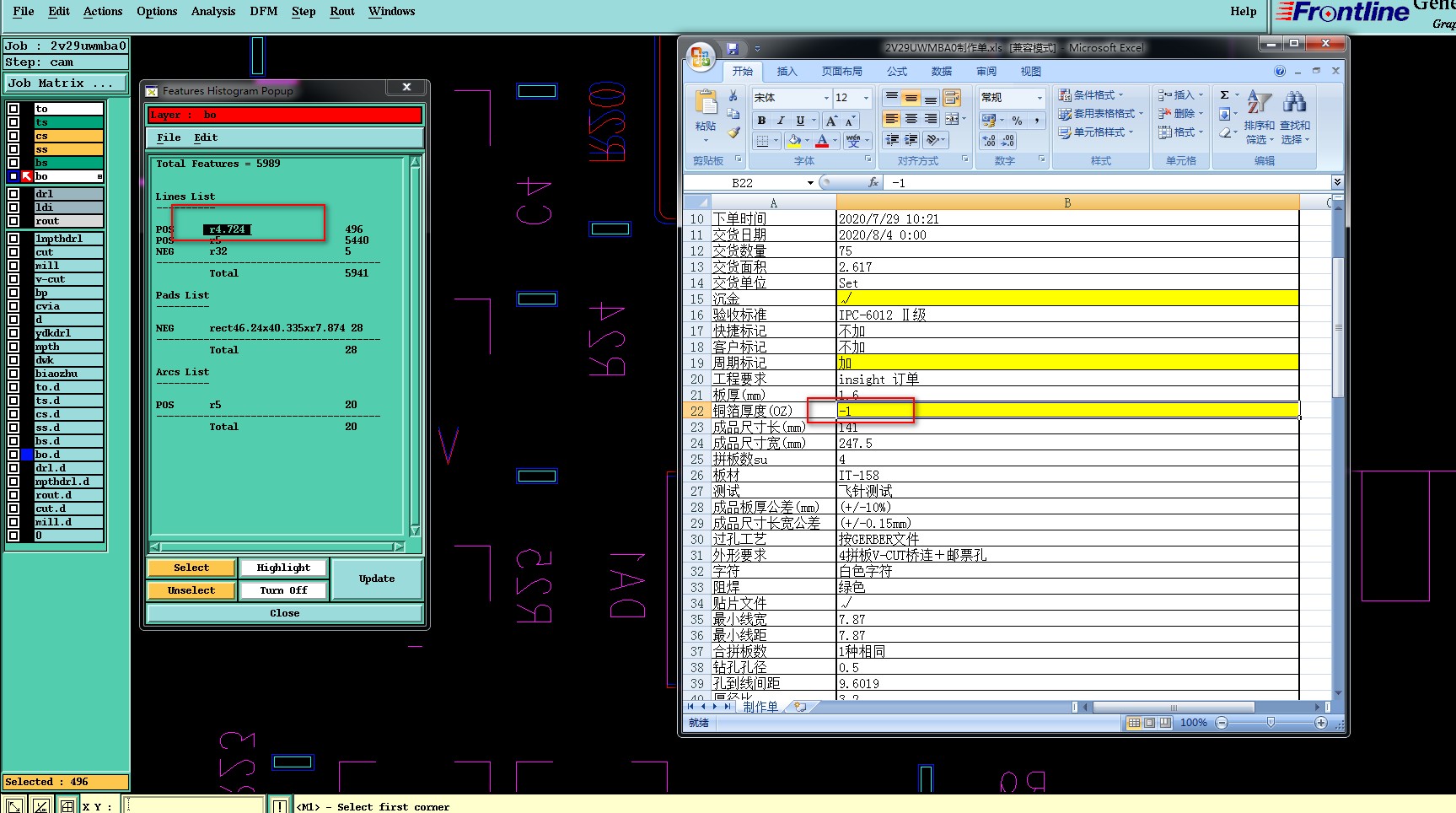Click Increase Font Size icon
The height and width of the screenshot is (813, 1456).
pos(831,121)
